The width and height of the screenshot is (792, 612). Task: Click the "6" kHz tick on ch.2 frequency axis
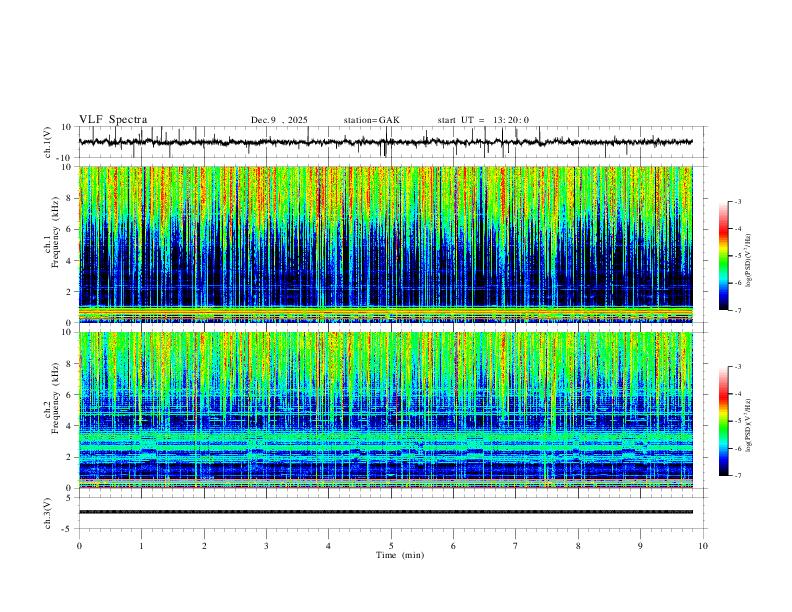(69, 395)
